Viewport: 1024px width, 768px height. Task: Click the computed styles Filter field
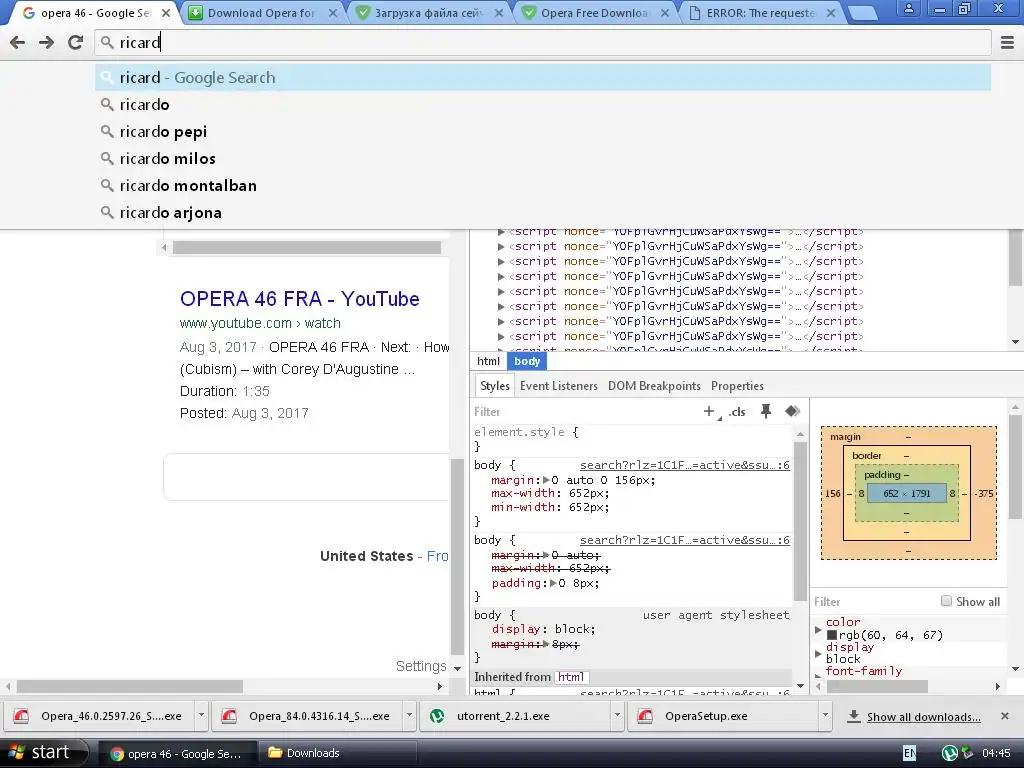(x=873, y=601)
